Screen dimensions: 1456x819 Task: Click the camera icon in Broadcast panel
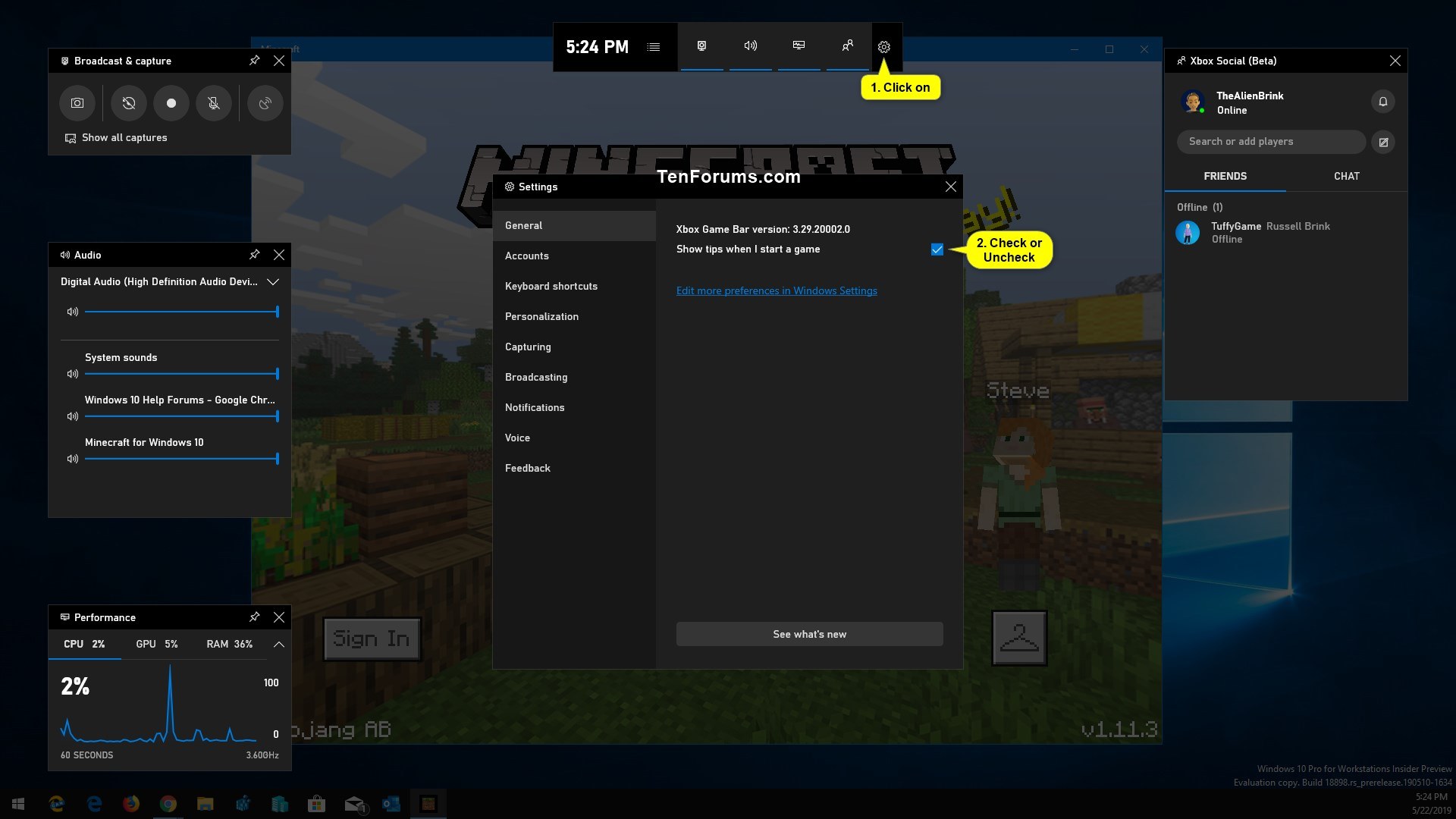[x=77, y=103]
